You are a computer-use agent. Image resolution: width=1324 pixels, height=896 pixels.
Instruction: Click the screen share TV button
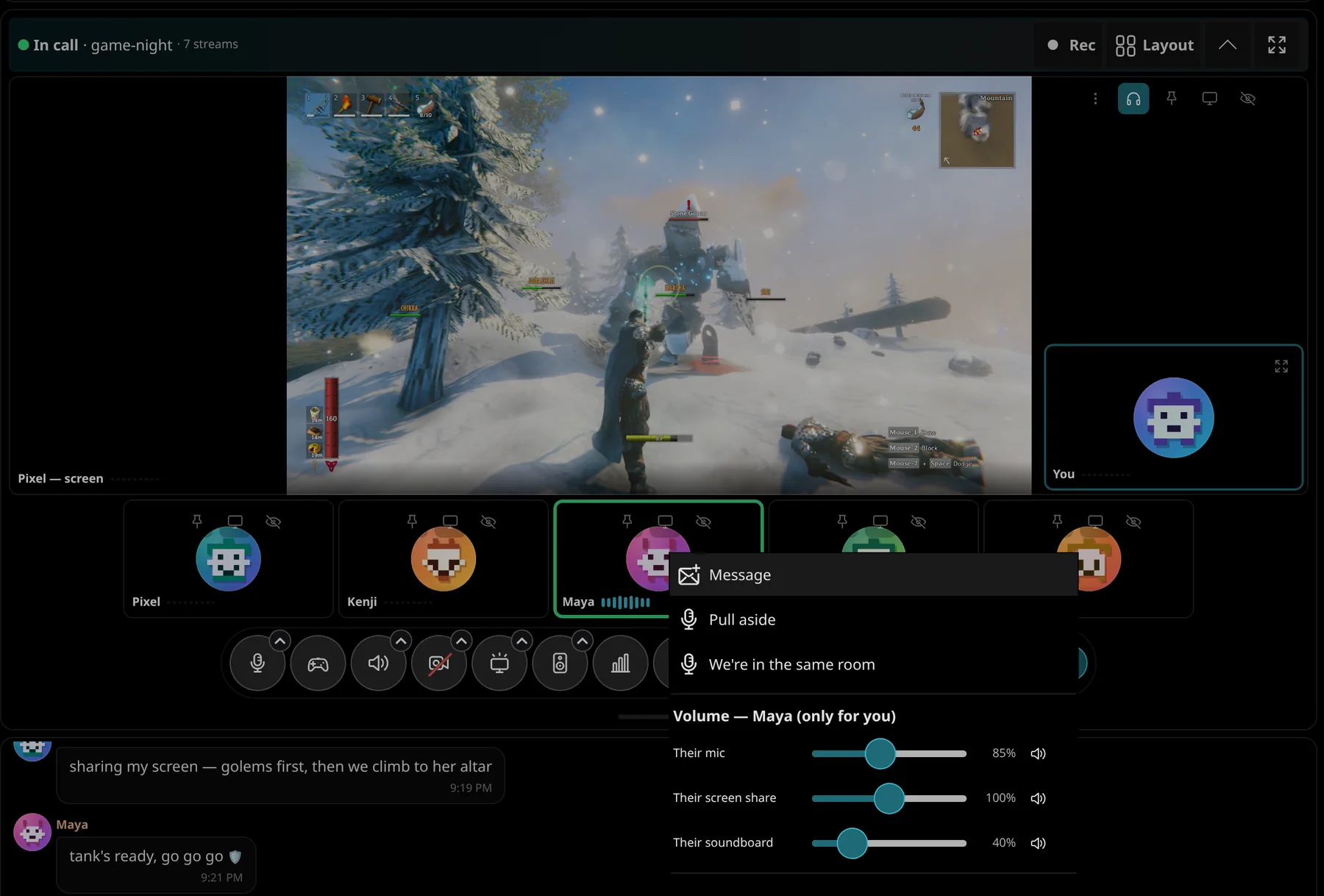click(x=499, y=664)
